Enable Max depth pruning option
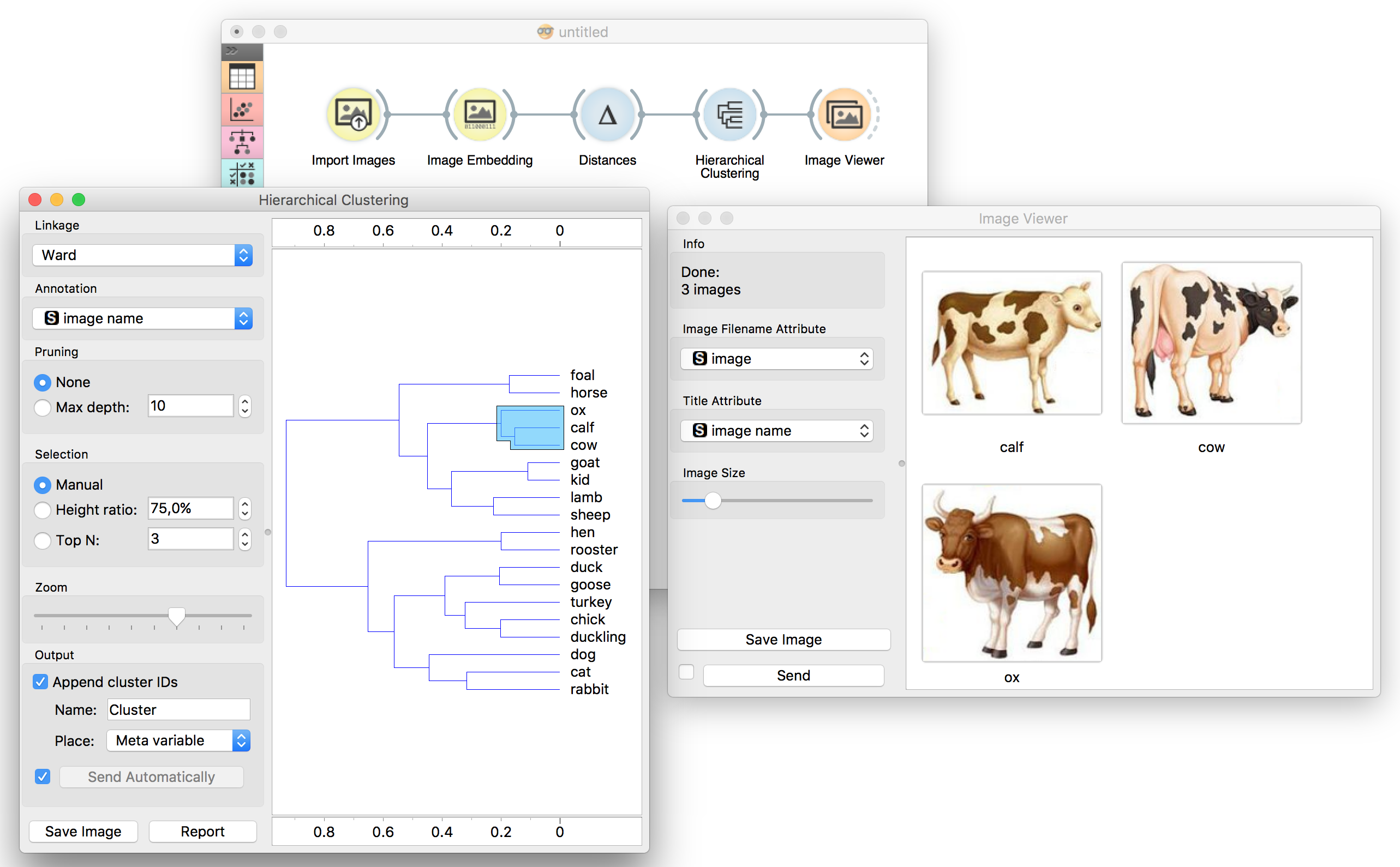The height and width of the screenshot is (867, 1400). point(43,407)
